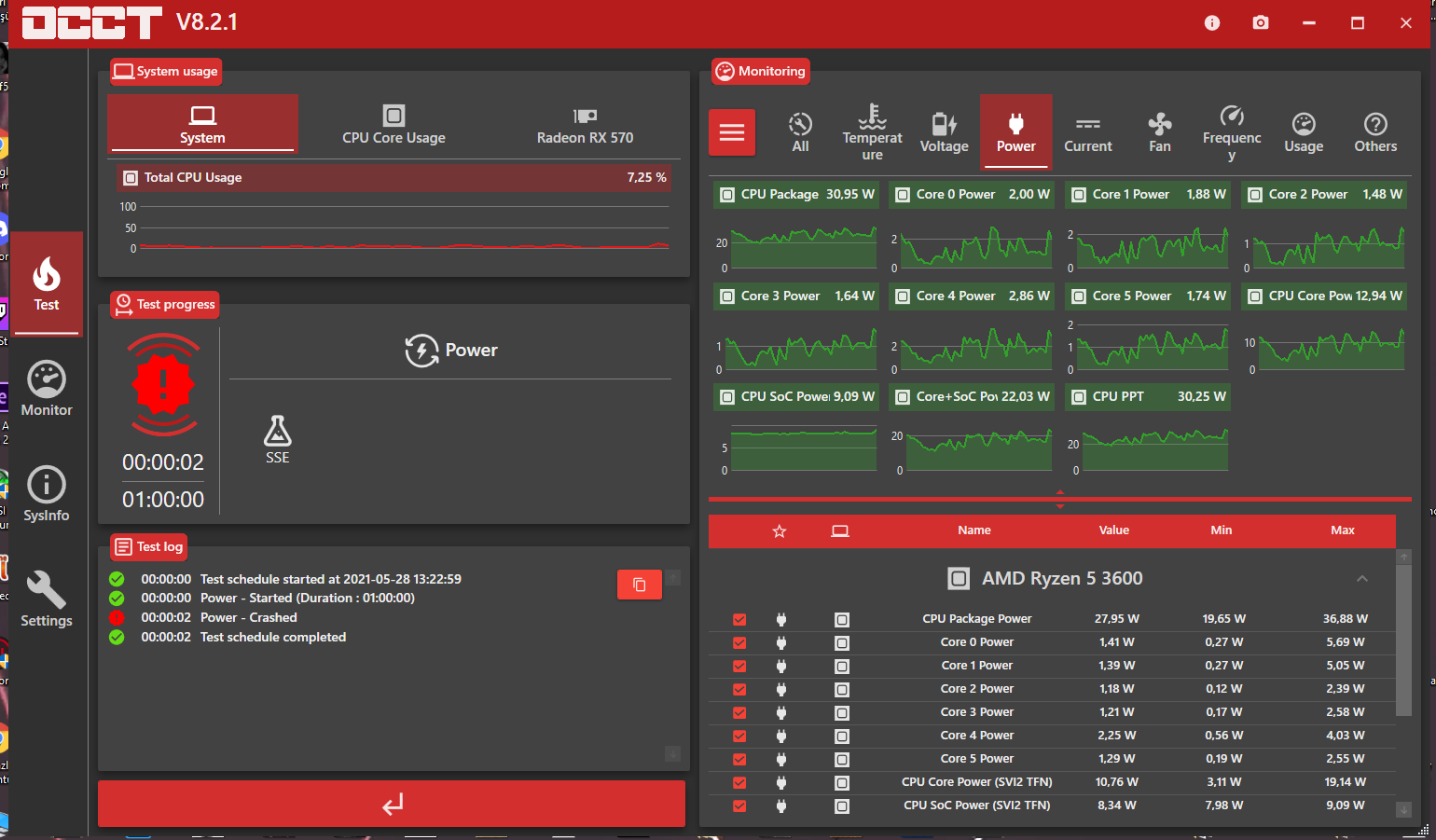Click the CPU SoC Power graph title

pos(785,396)
